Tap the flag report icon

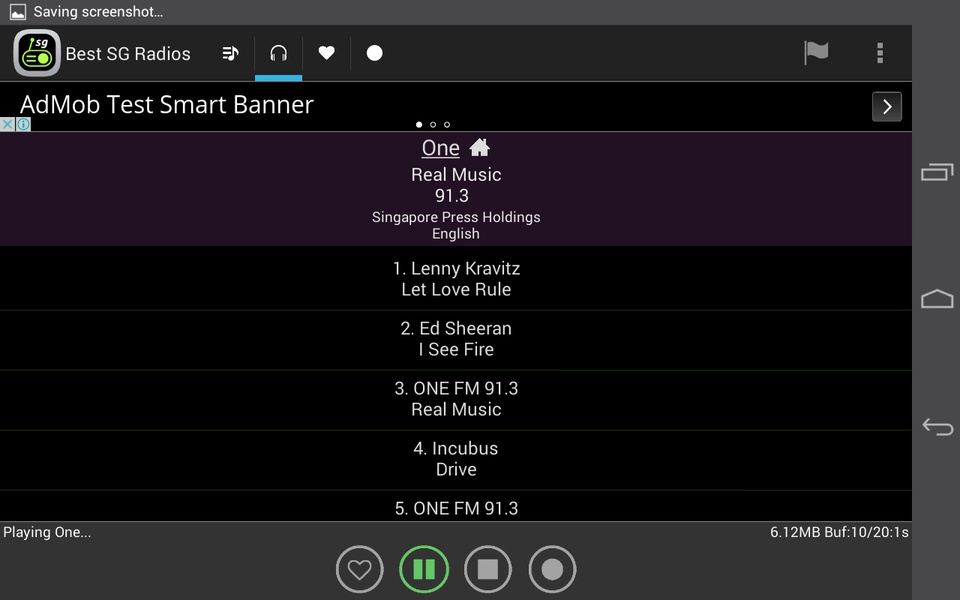[816, 53]
